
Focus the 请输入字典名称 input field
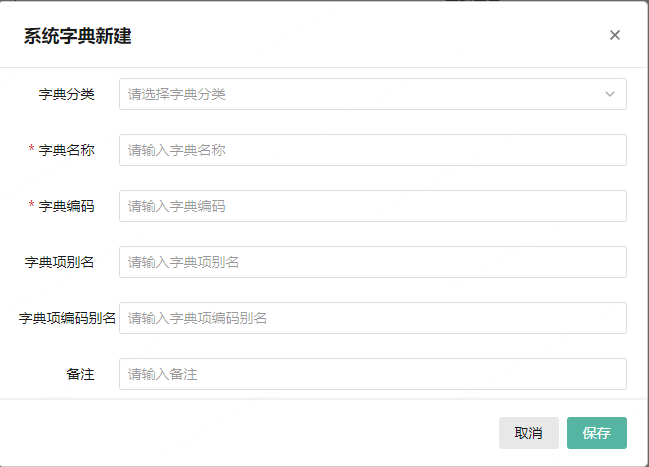(x=372, y=150)
